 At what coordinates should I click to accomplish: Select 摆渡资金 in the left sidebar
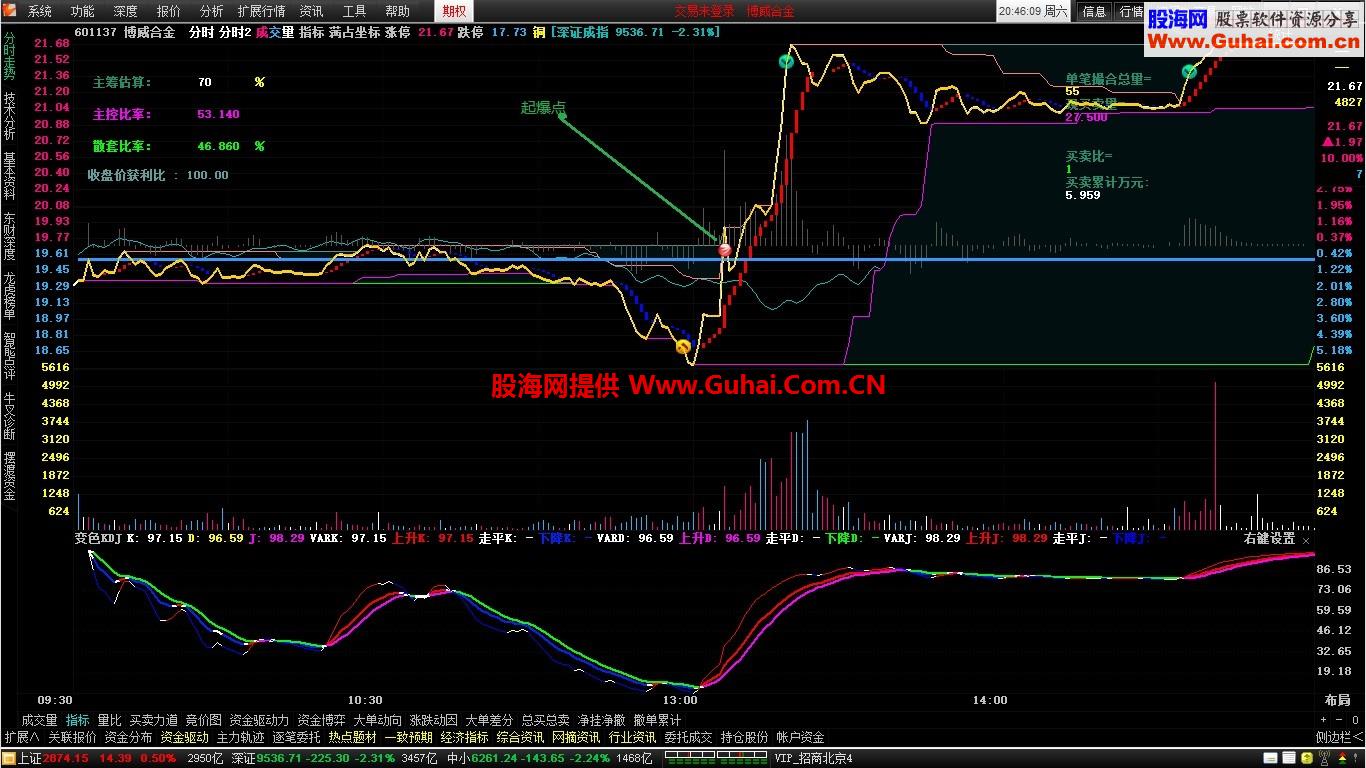[9, 476]
